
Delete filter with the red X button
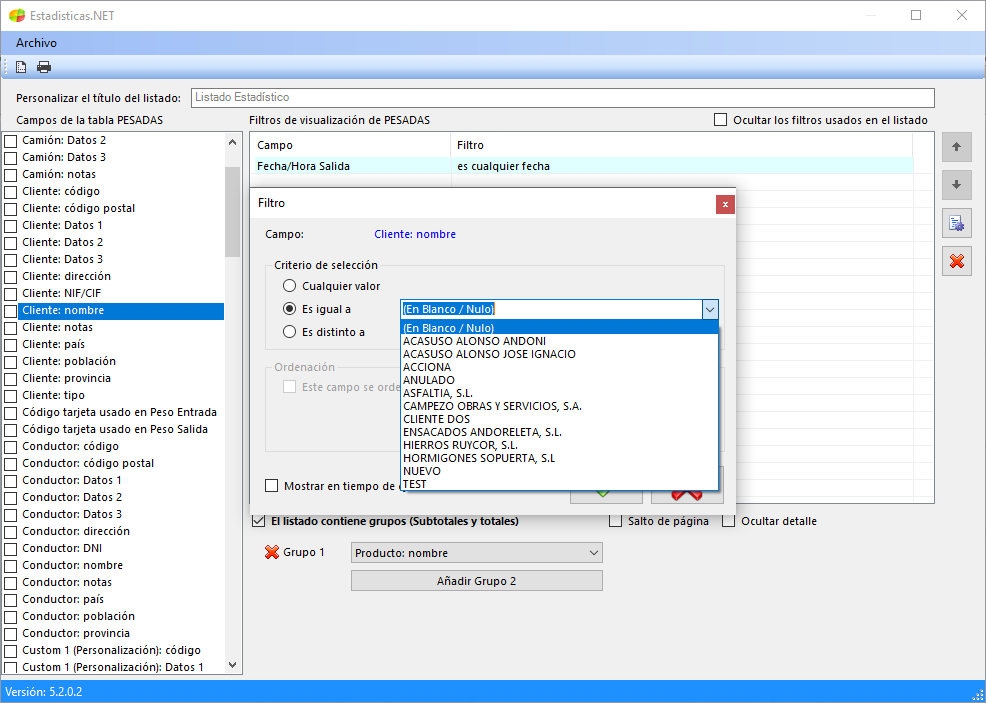click(x=956, y=260)
